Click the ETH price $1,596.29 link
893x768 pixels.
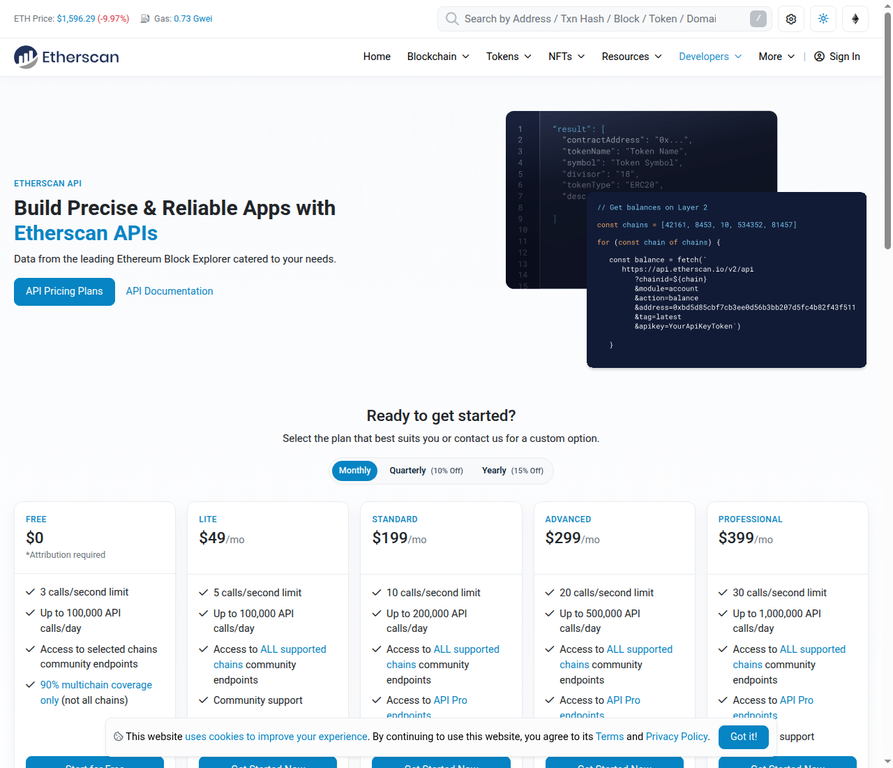pyautogui.click(x=76, y=19)
